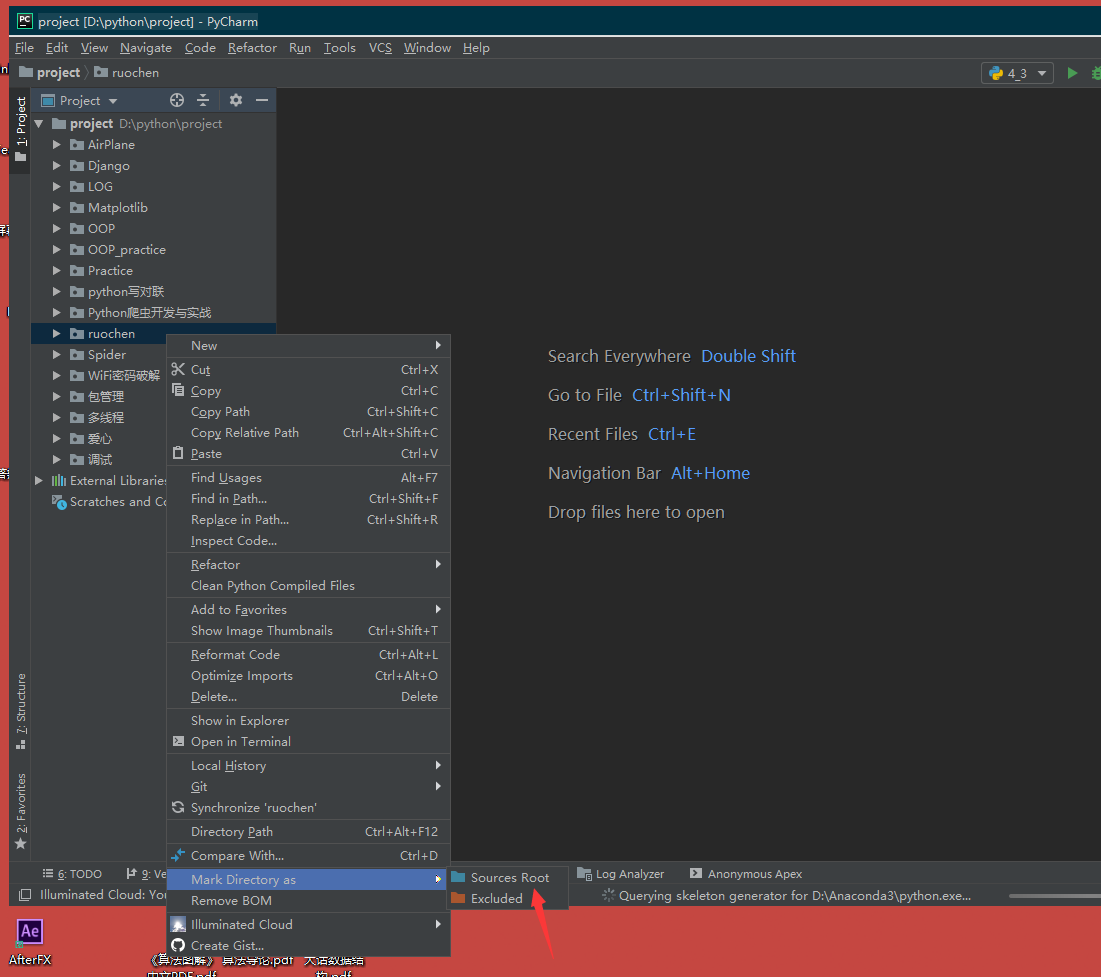Open the AfterFX desktop icon

(x=29, y=941)
